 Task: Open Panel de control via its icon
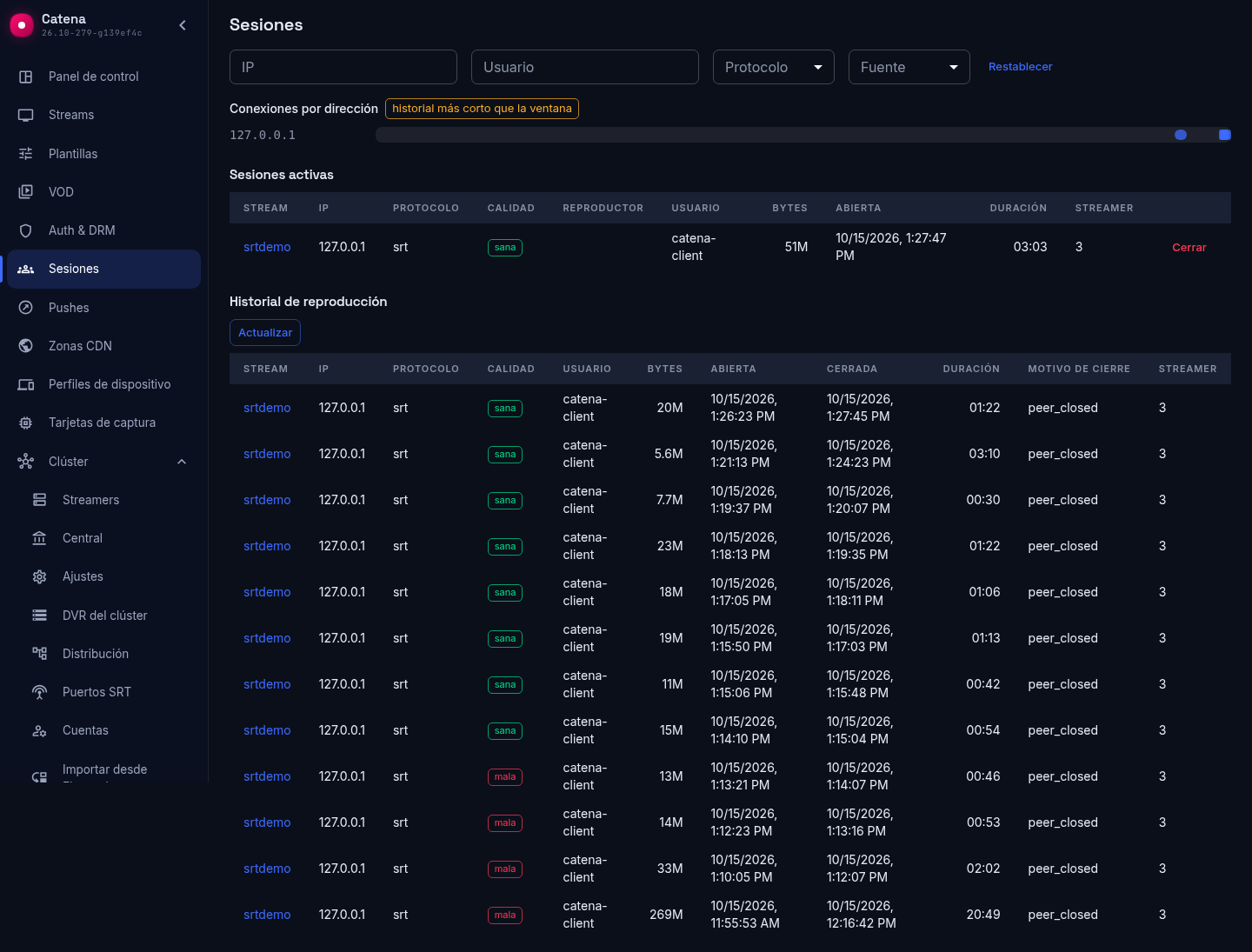tap(26, 77)
